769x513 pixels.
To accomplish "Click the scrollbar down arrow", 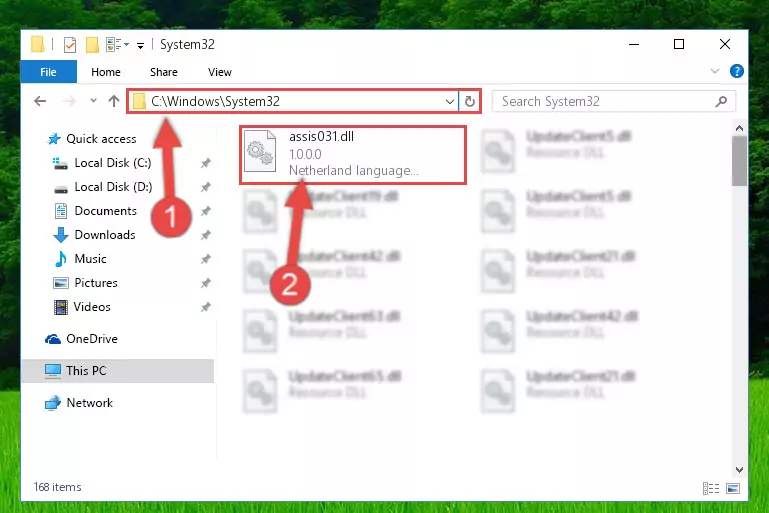I will (739, 470).
